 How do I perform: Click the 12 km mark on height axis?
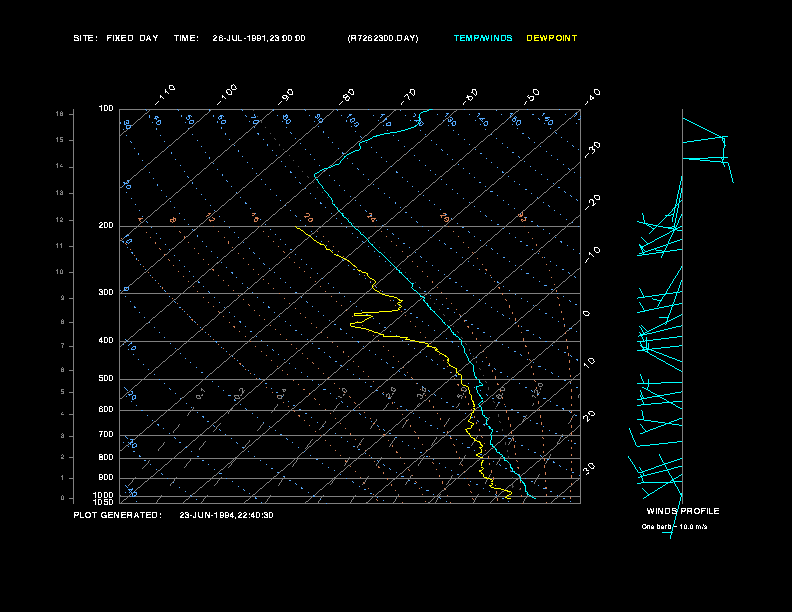tap(60, 220)
